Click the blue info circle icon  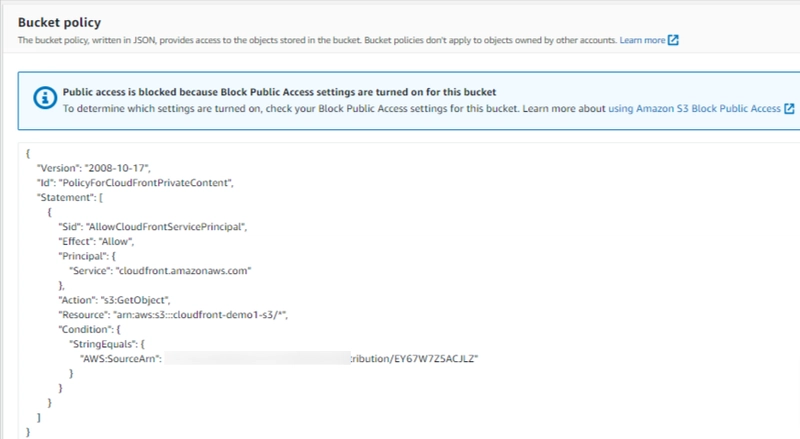pos(45,97)
